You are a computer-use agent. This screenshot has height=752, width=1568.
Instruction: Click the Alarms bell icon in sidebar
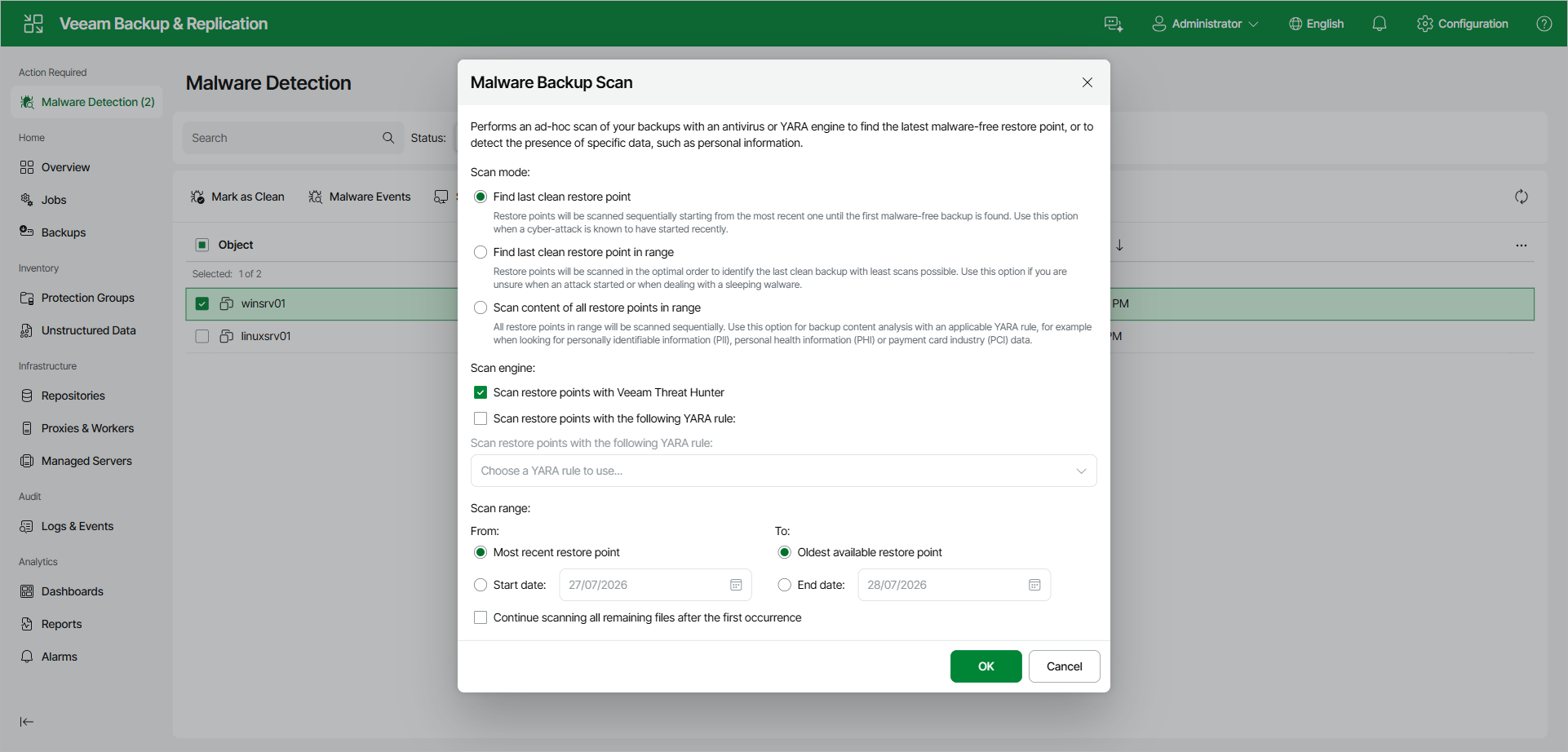pyautogui.click(x=27, y=657)
